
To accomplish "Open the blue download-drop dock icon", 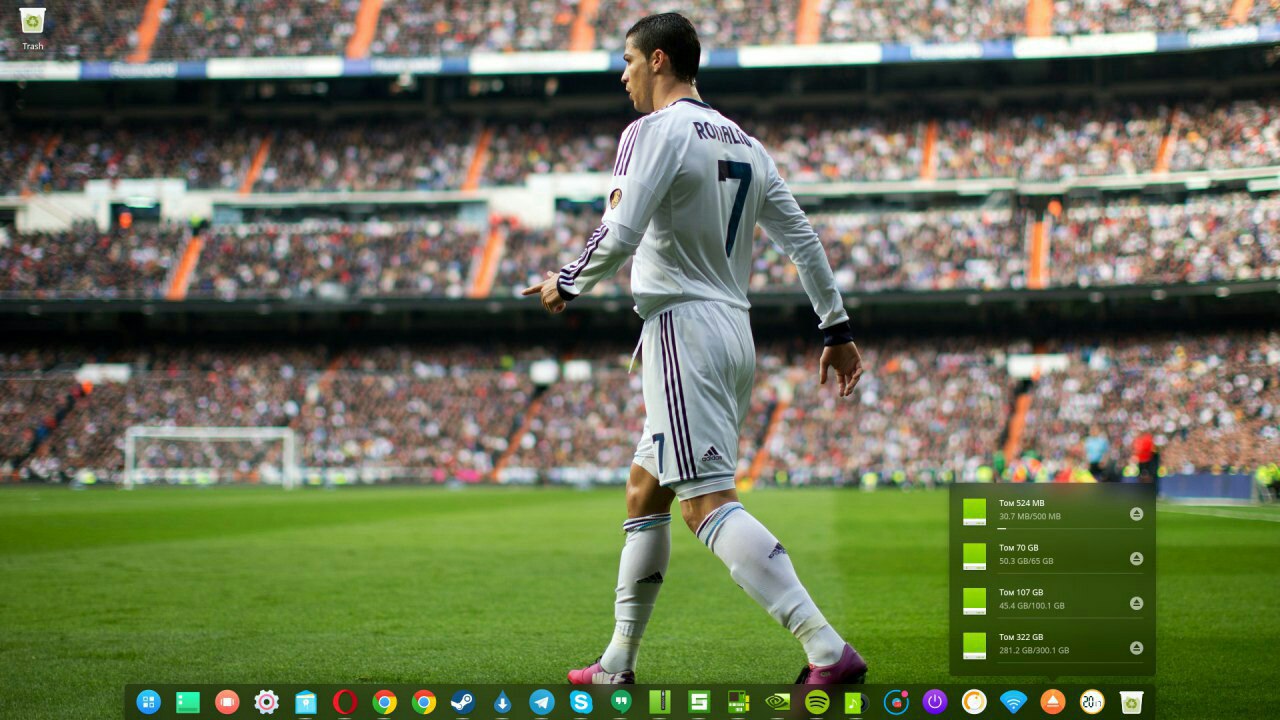I will pyautogui.click(x=502, y=702).
